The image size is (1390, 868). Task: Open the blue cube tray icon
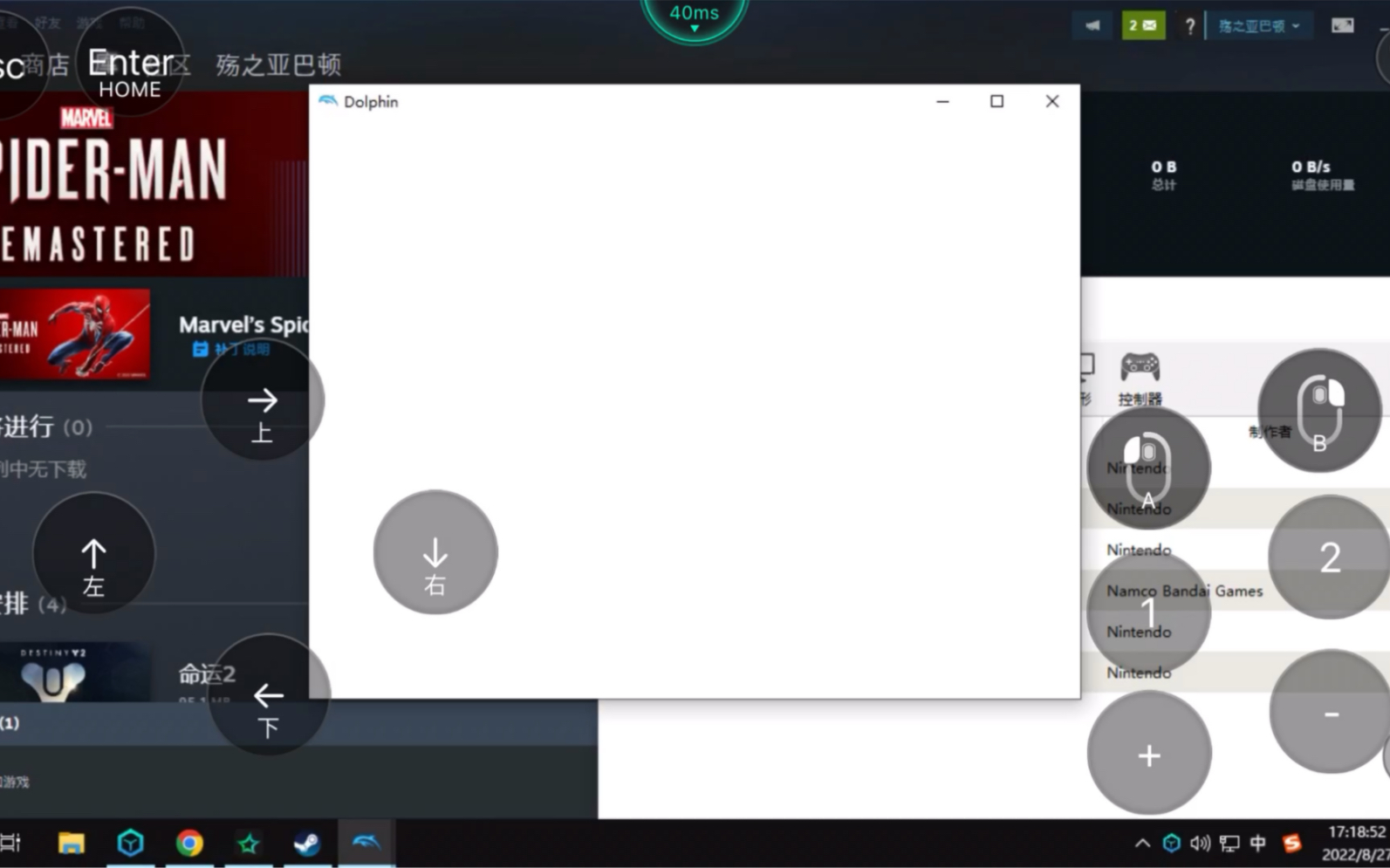[x=1172, y=843]
